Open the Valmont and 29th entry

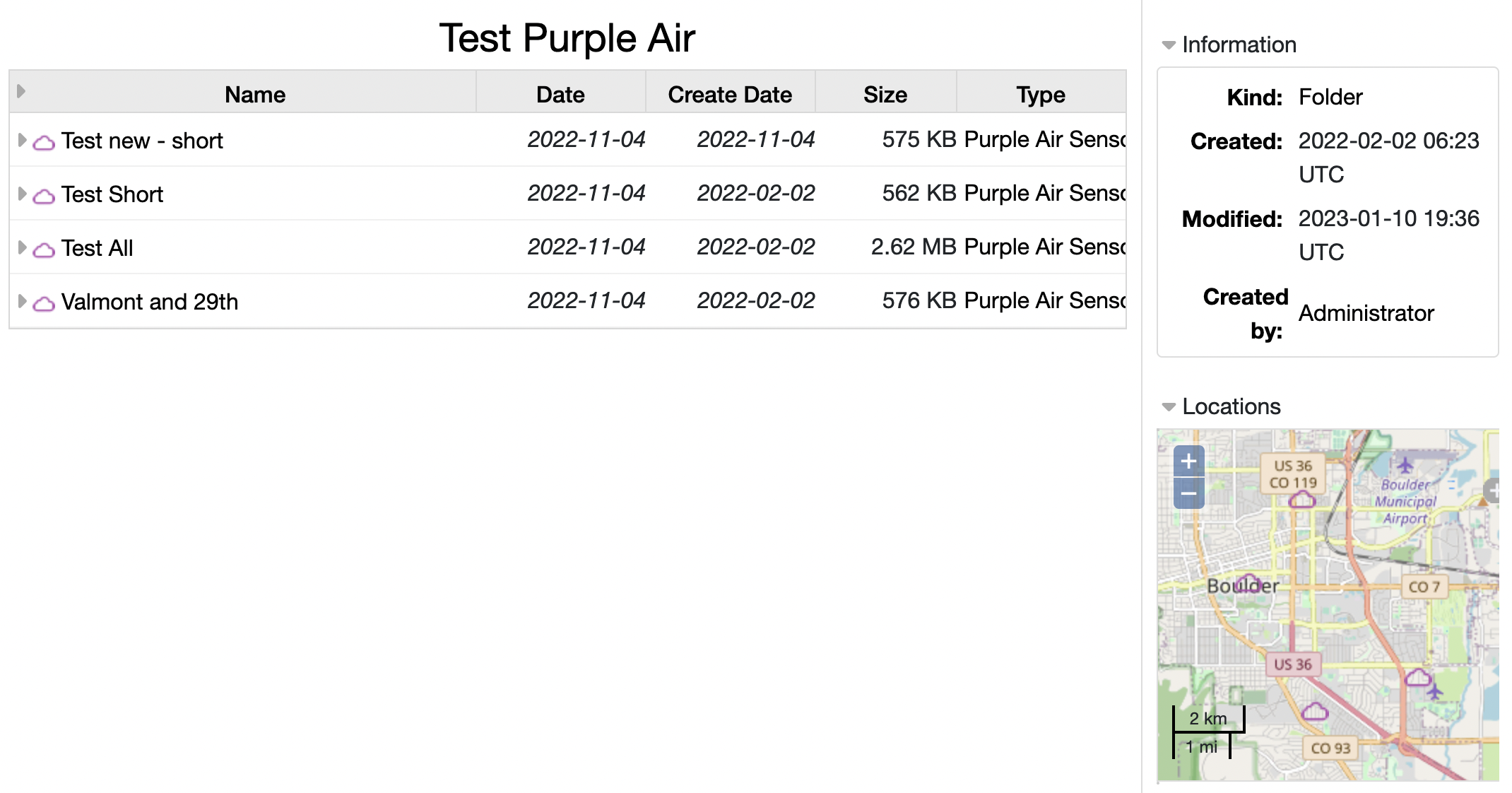[150, 302]
